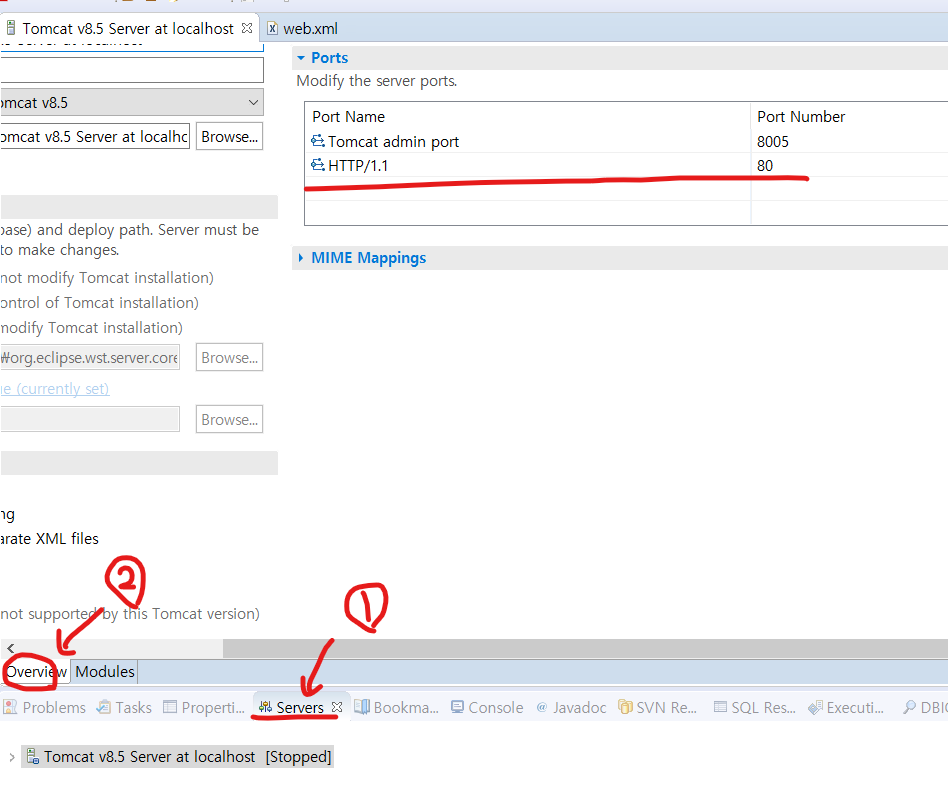Switch to the Overview page tab
This screenshot has height=785, width=948.
pyautogui.click(x=36, y=672)
